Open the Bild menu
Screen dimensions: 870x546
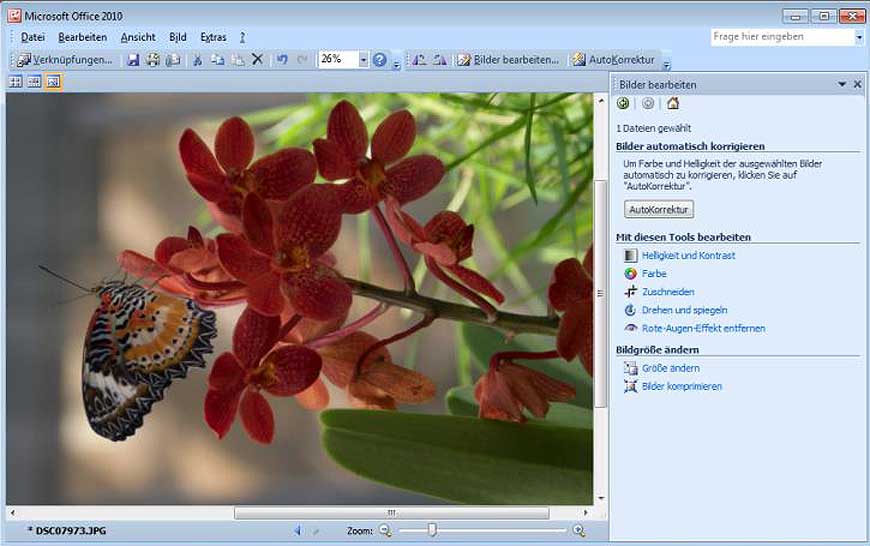tap(178, 37)
